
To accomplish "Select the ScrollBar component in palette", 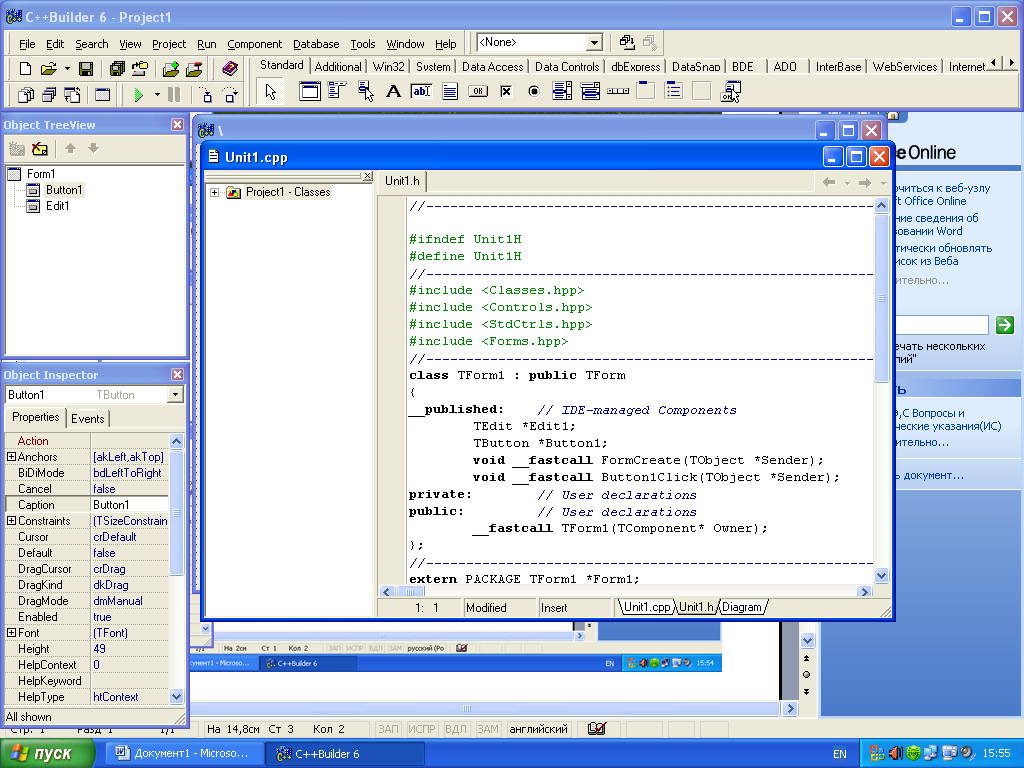I will [x=618, y=91].
